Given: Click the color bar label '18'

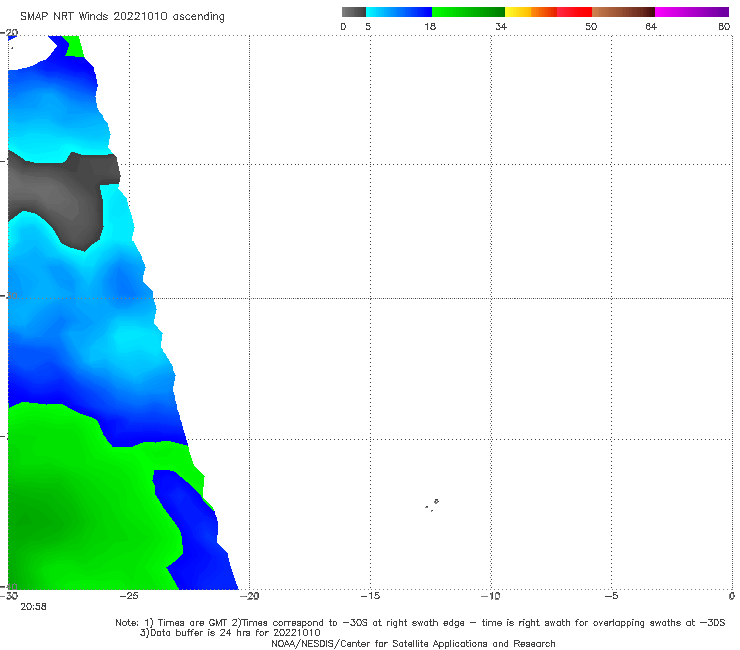Looking at the screenshot, I should [430, 26].
